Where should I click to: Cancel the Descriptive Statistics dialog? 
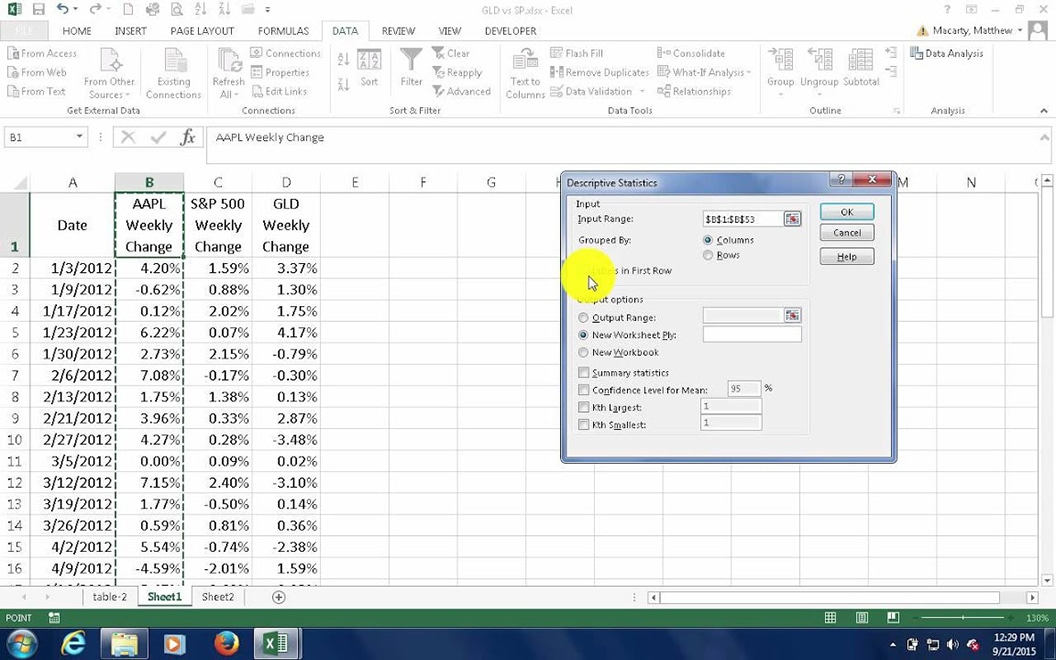tap(845, 232)
